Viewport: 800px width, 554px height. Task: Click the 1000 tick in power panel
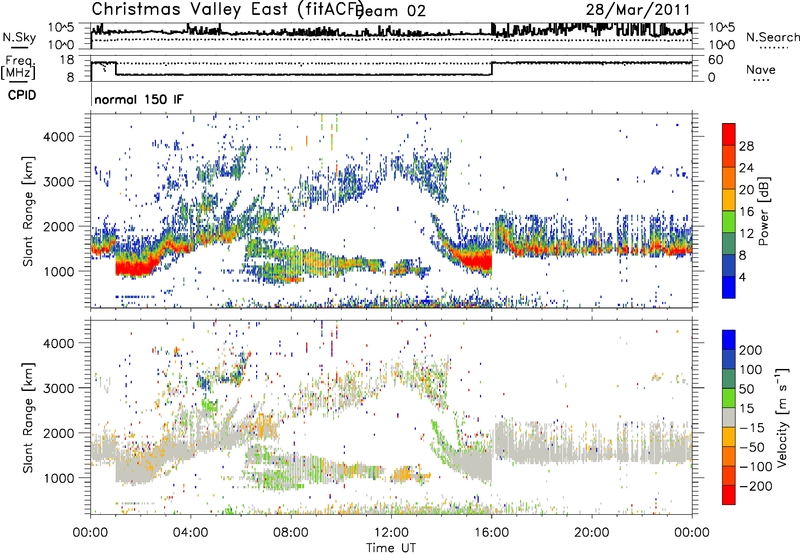point(59,271)
